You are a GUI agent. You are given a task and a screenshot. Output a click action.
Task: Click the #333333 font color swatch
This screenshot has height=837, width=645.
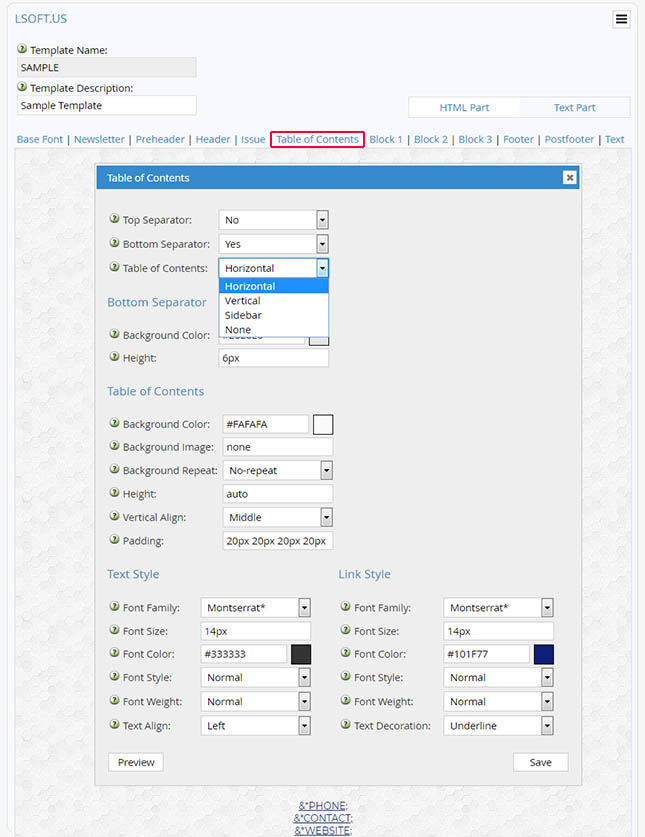pos(301,654)
